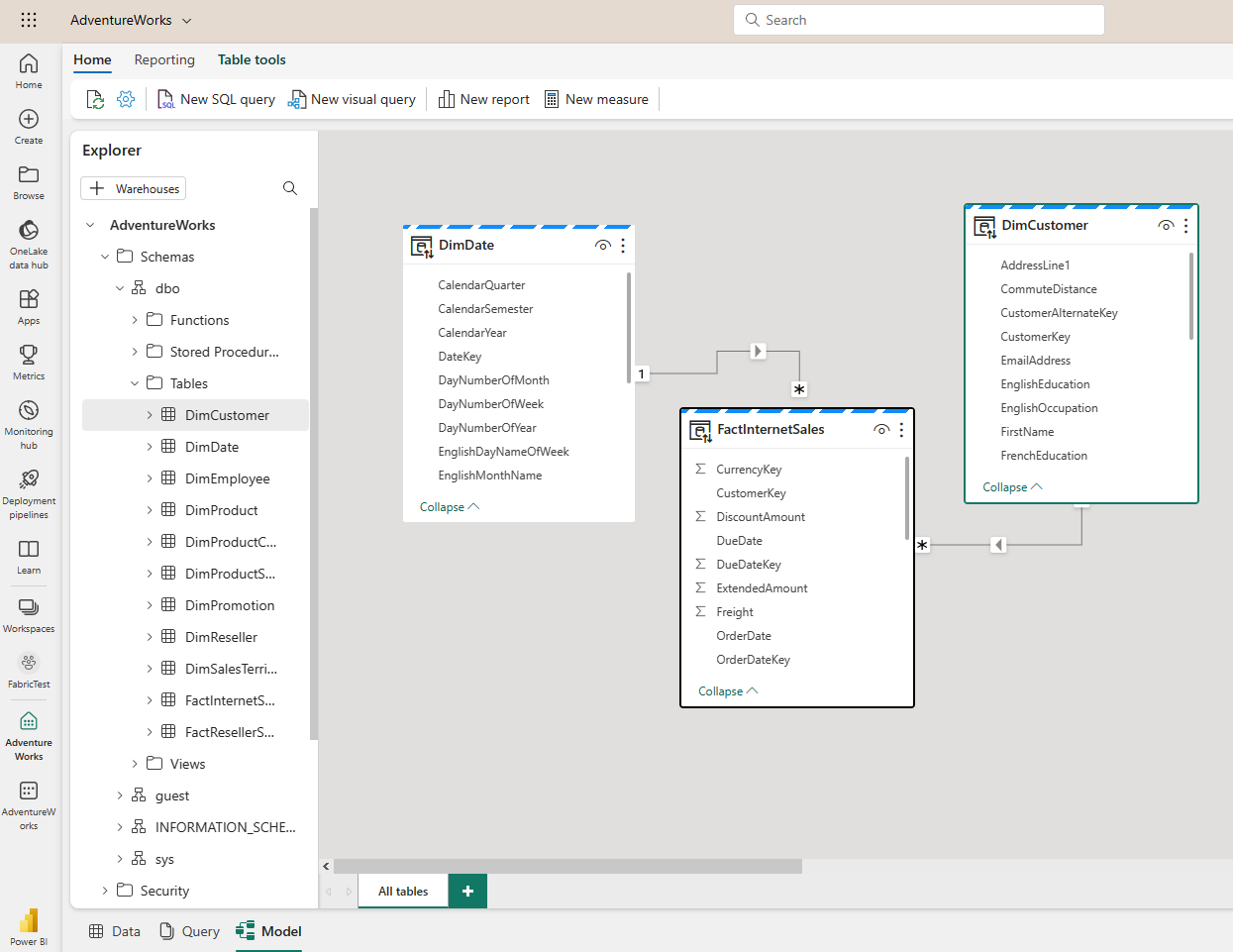Click the refresh icon in toolbar
This screenshot has height=952, width=1233.
pos(95,99)
